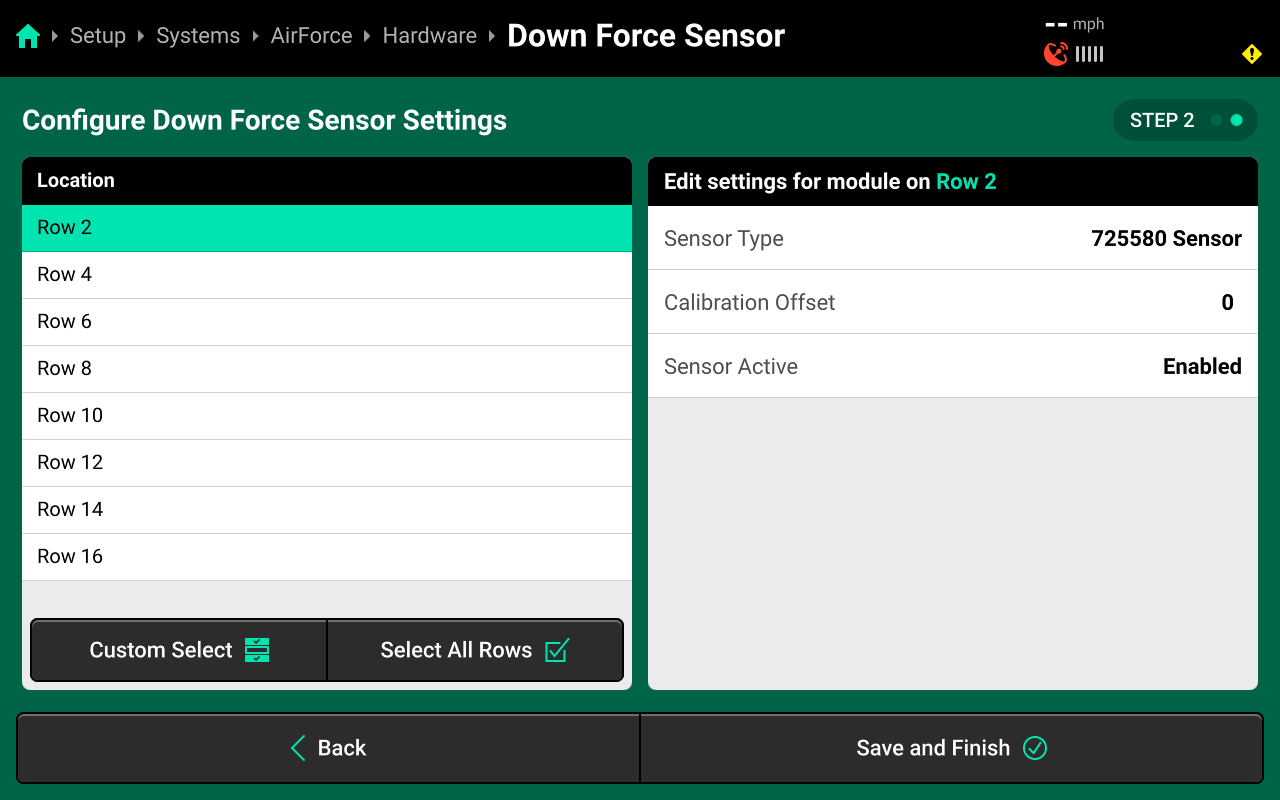Open the yellow warning alert icon
1280x800 pixels.
pos(1251,54)
